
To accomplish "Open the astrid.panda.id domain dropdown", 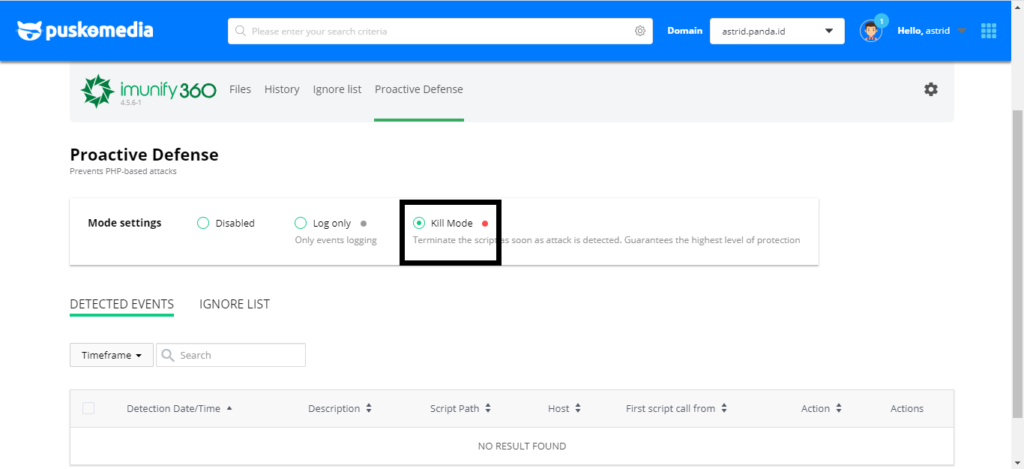I will [777, 31].
